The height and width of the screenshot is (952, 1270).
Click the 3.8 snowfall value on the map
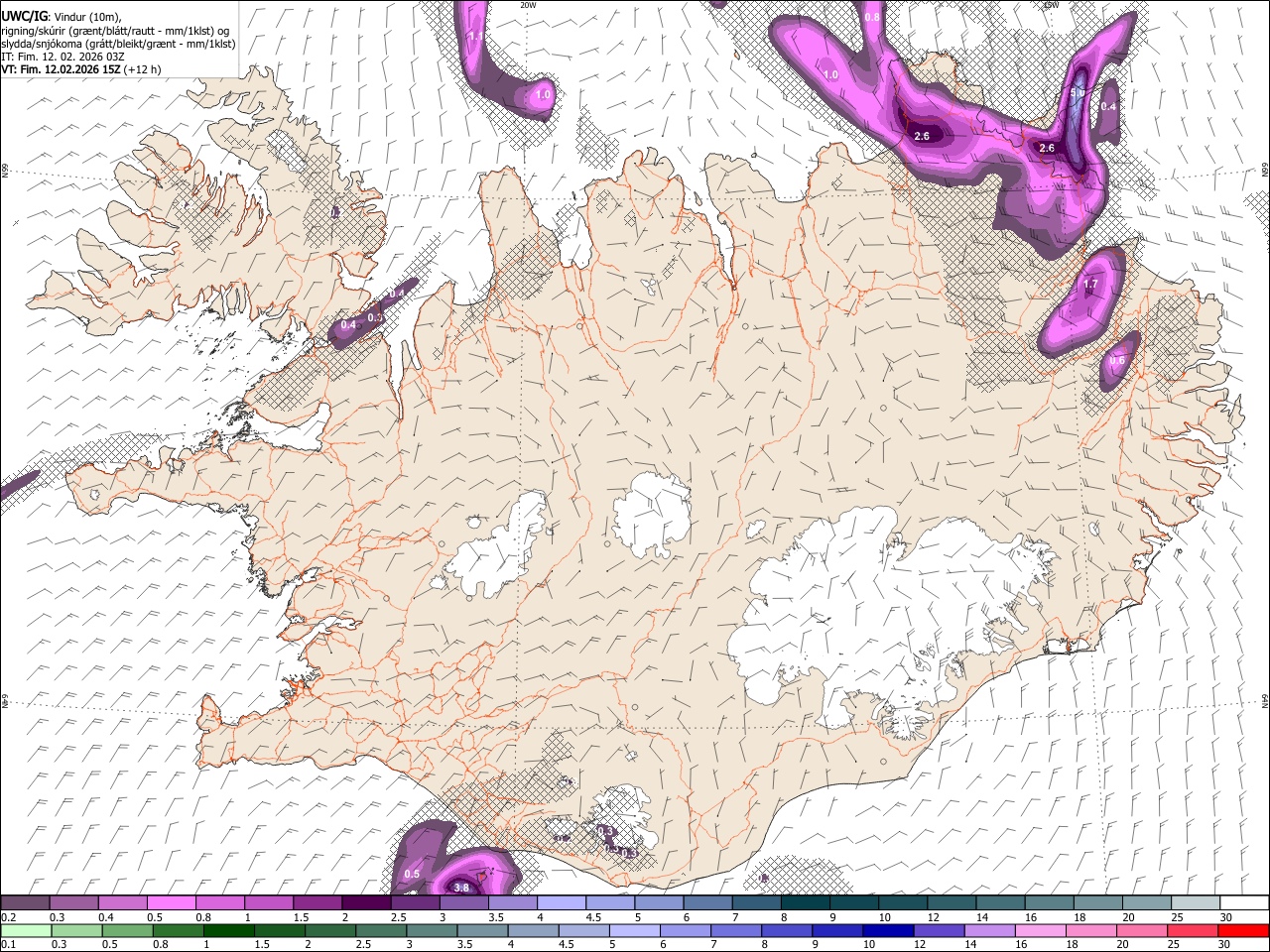tap(460, 888)
